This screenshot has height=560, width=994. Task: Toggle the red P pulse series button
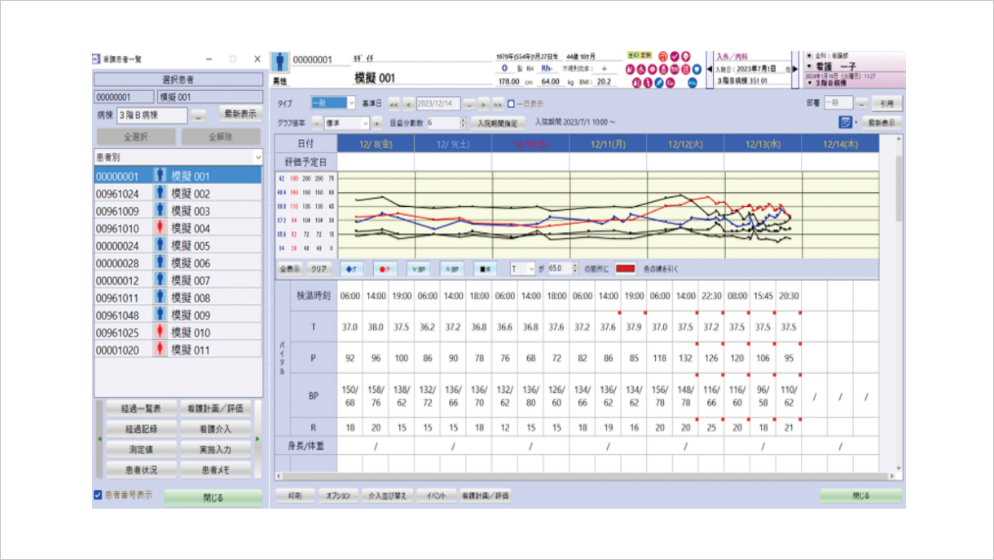coord(385,269)
